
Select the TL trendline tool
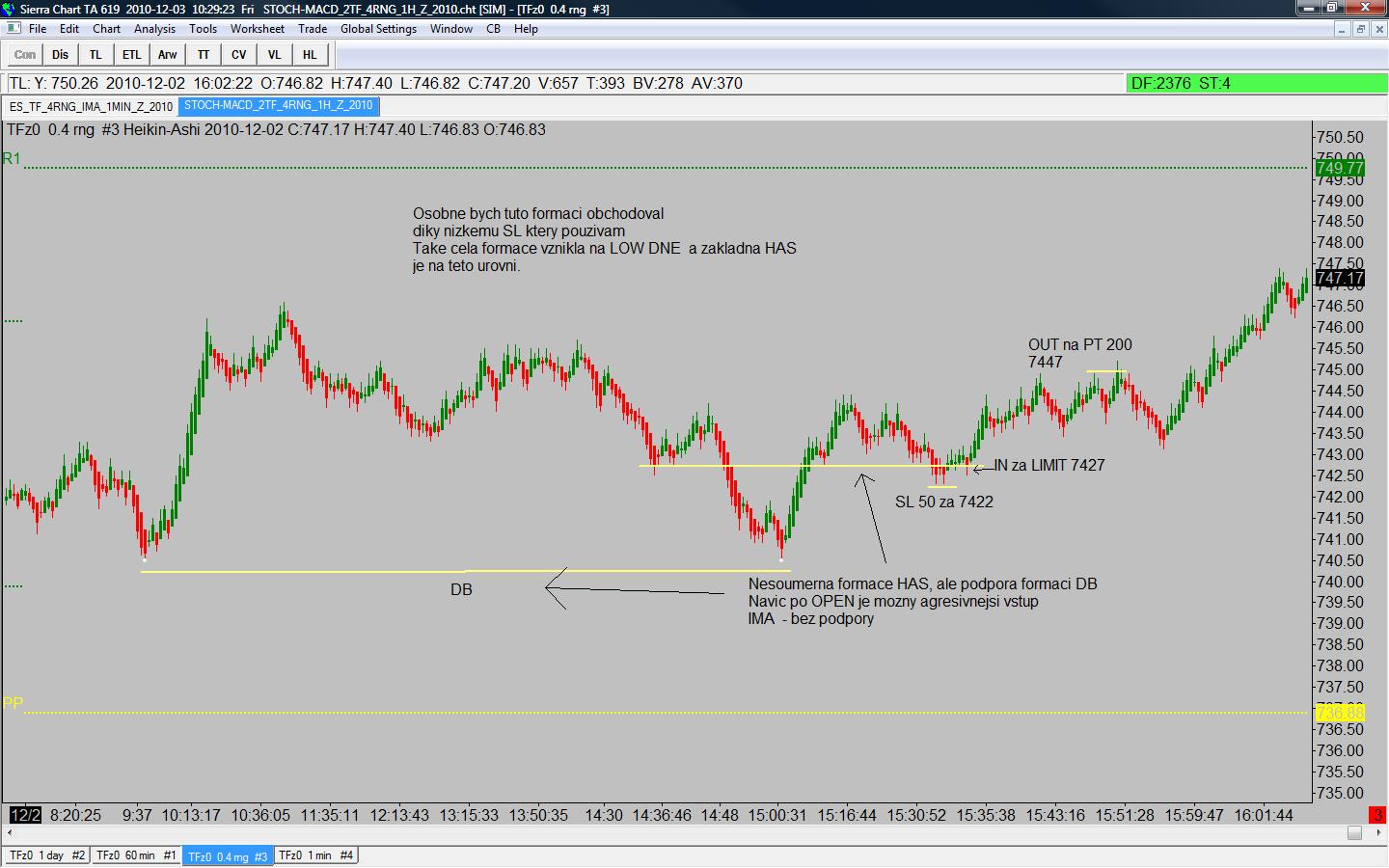point(95,55)
